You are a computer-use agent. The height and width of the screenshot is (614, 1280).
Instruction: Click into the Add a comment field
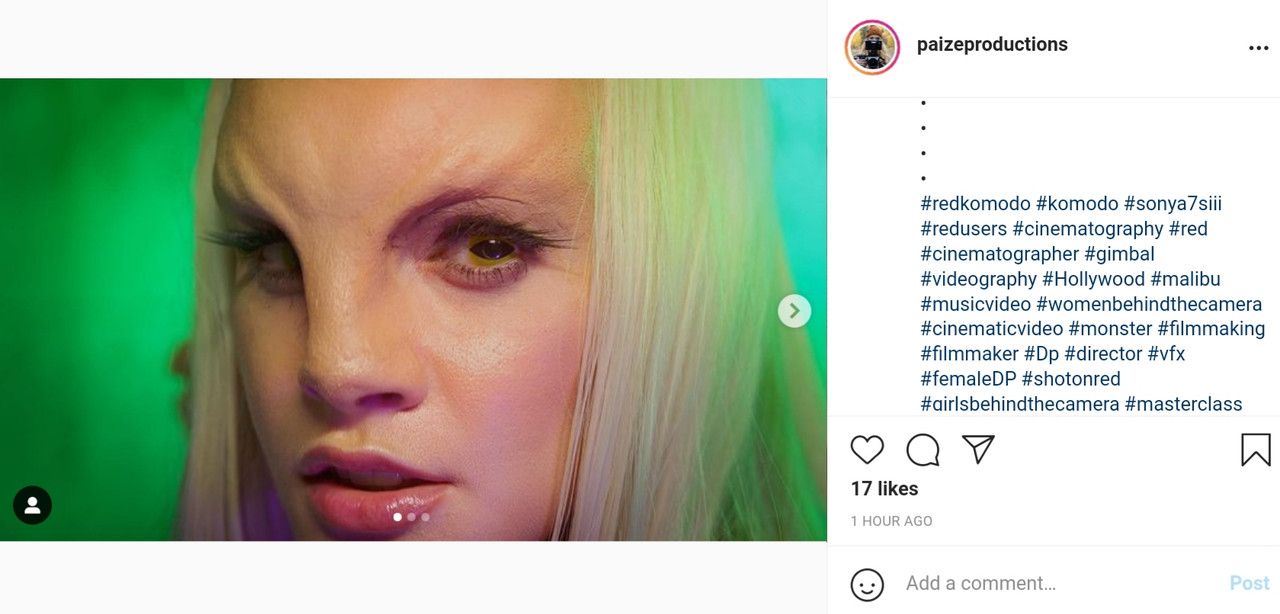click(x=1060, y=583)
